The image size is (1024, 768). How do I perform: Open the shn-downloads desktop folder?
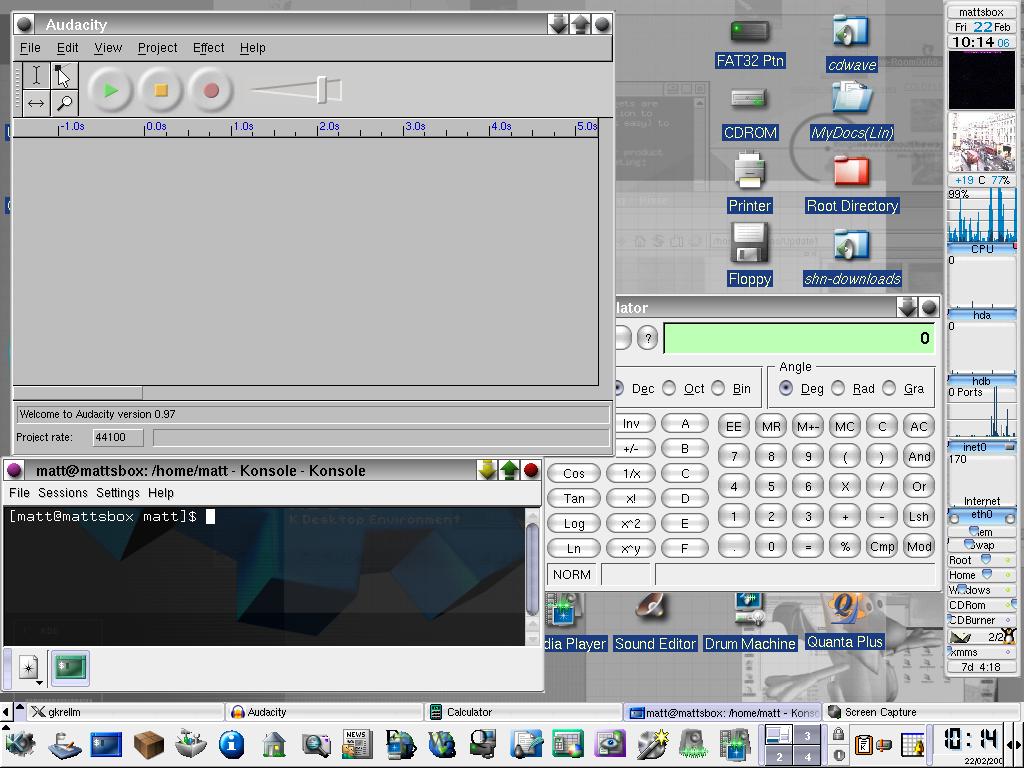852,259
